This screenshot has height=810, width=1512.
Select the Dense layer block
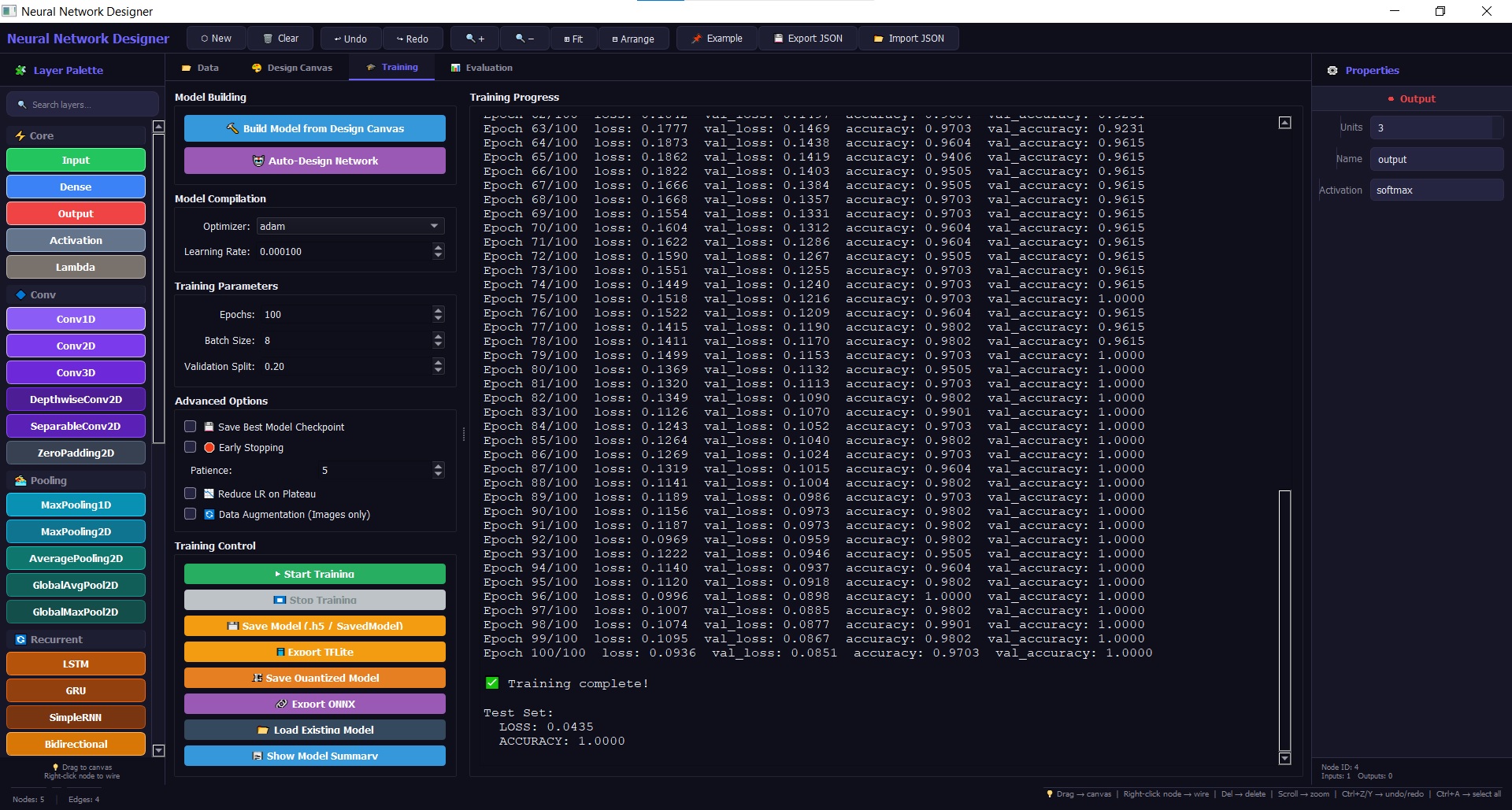tap(76, 187)
